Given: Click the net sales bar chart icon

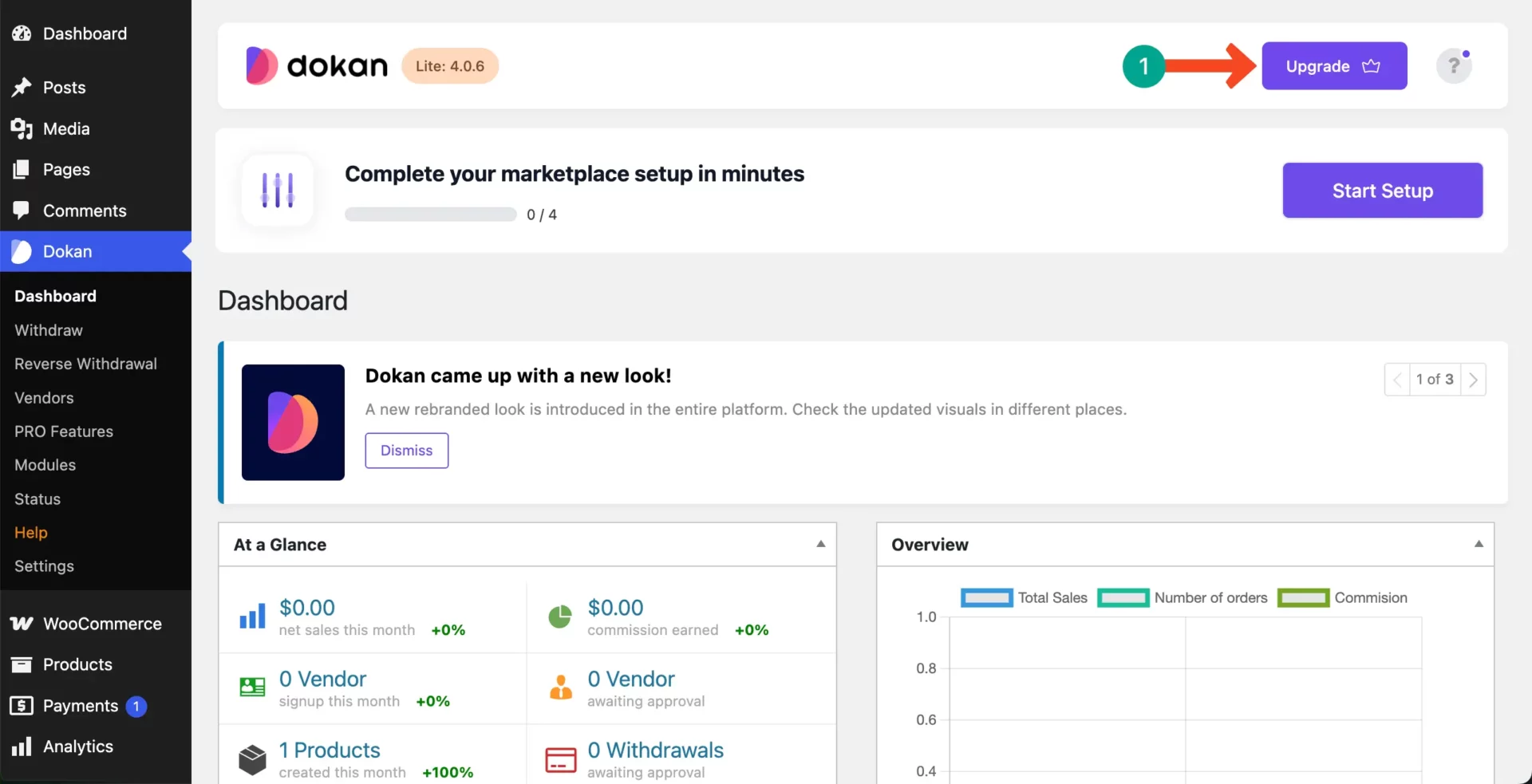Looking at the screenshot, I should pyautogui.click(x=252, y=616).
